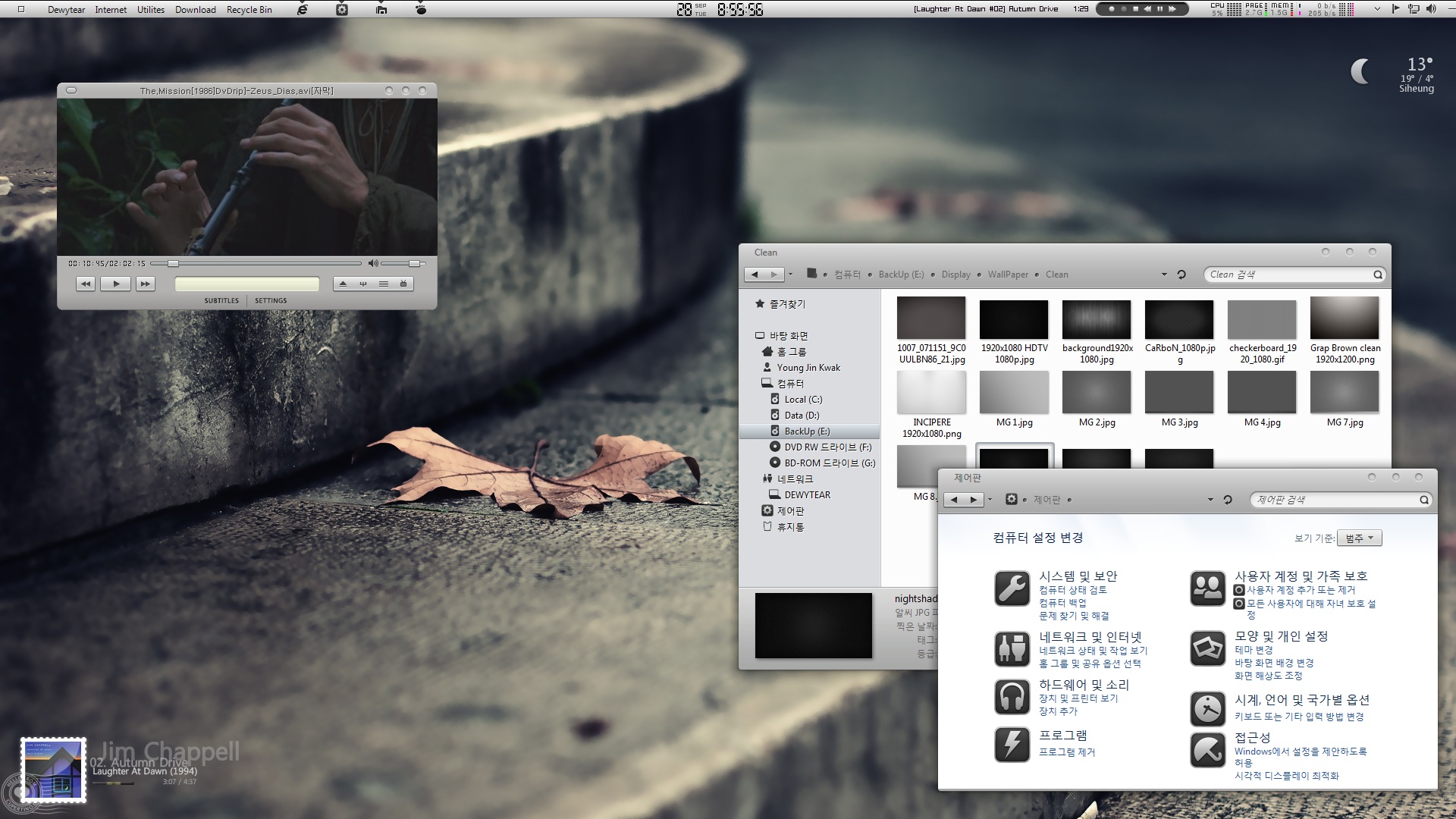Select Data (D:) drive in sidebar

tap(802, 416)
